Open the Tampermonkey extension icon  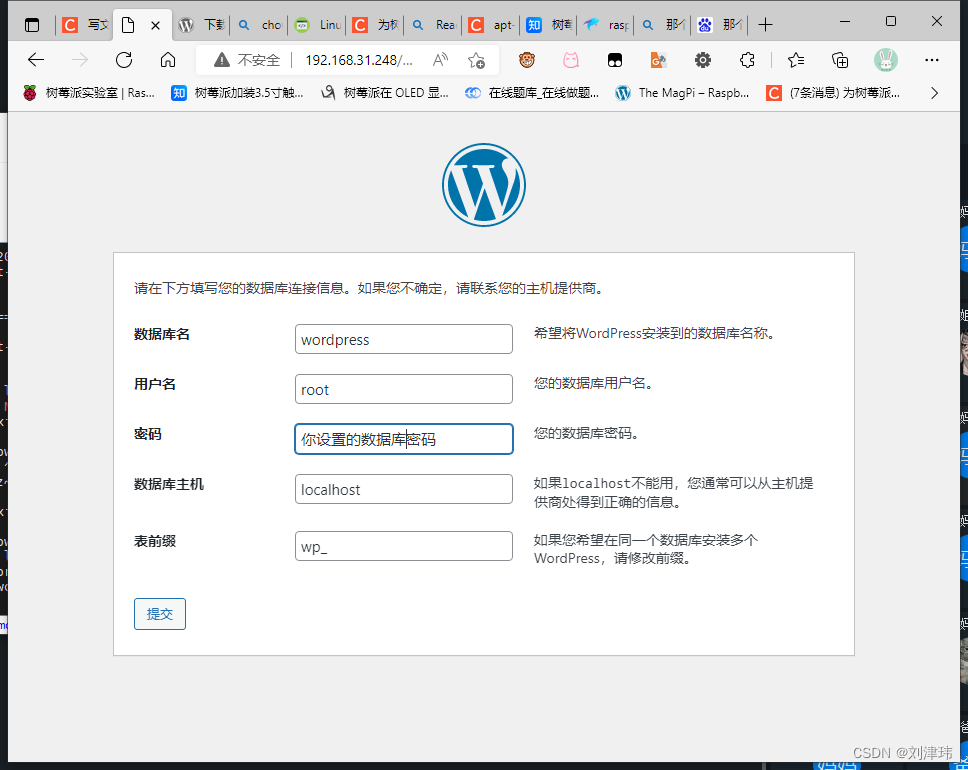pyautogui.click(x=527, y=60)
